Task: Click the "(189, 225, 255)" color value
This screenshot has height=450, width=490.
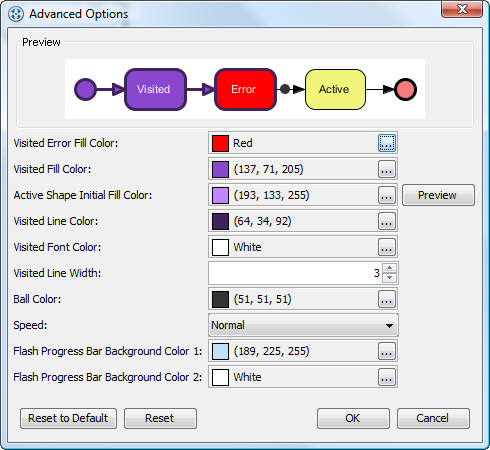Action: pos(271,351)
